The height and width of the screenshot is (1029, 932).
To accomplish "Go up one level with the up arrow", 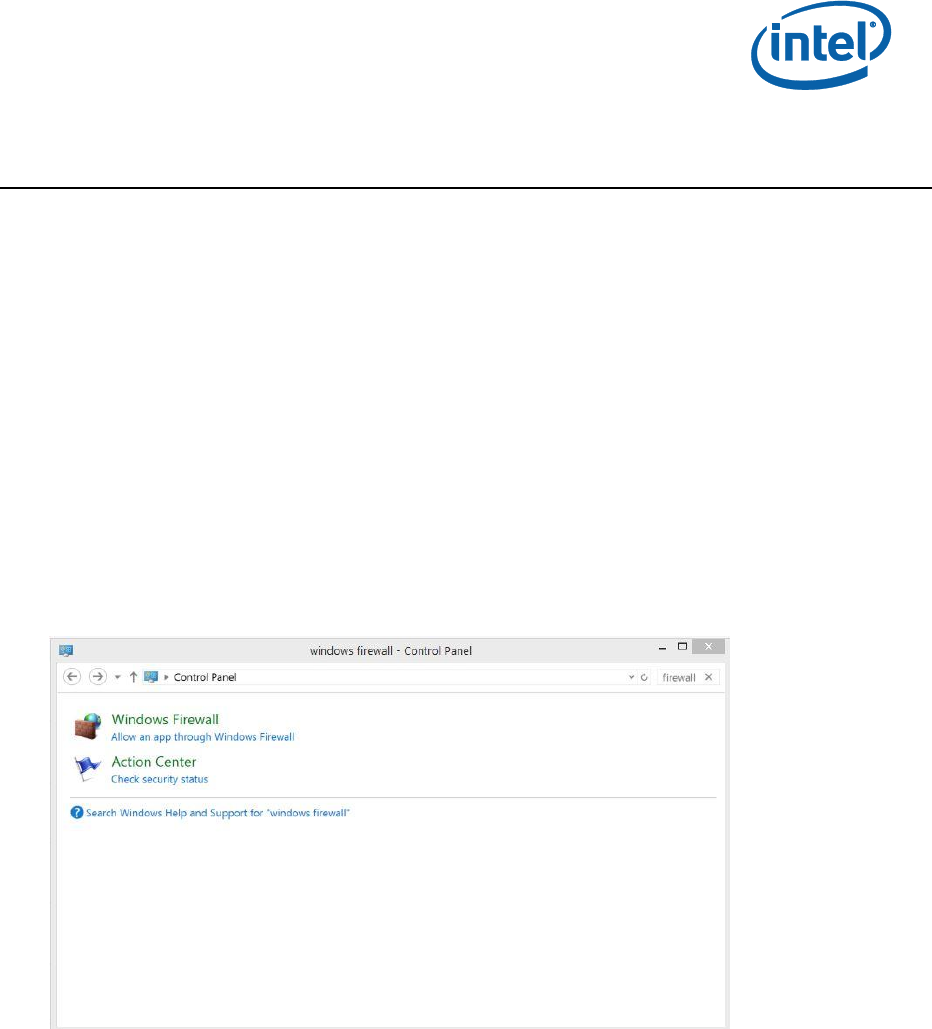I will 133,677.
